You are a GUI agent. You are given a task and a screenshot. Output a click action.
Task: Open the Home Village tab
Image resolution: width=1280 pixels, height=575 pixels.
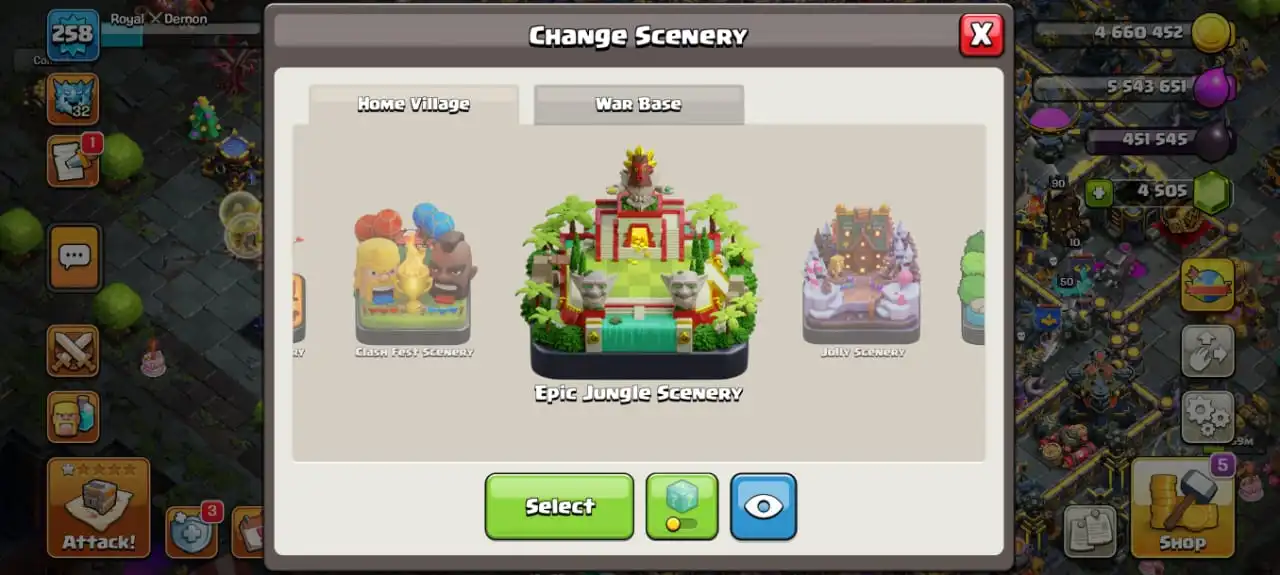coord(413,104)
